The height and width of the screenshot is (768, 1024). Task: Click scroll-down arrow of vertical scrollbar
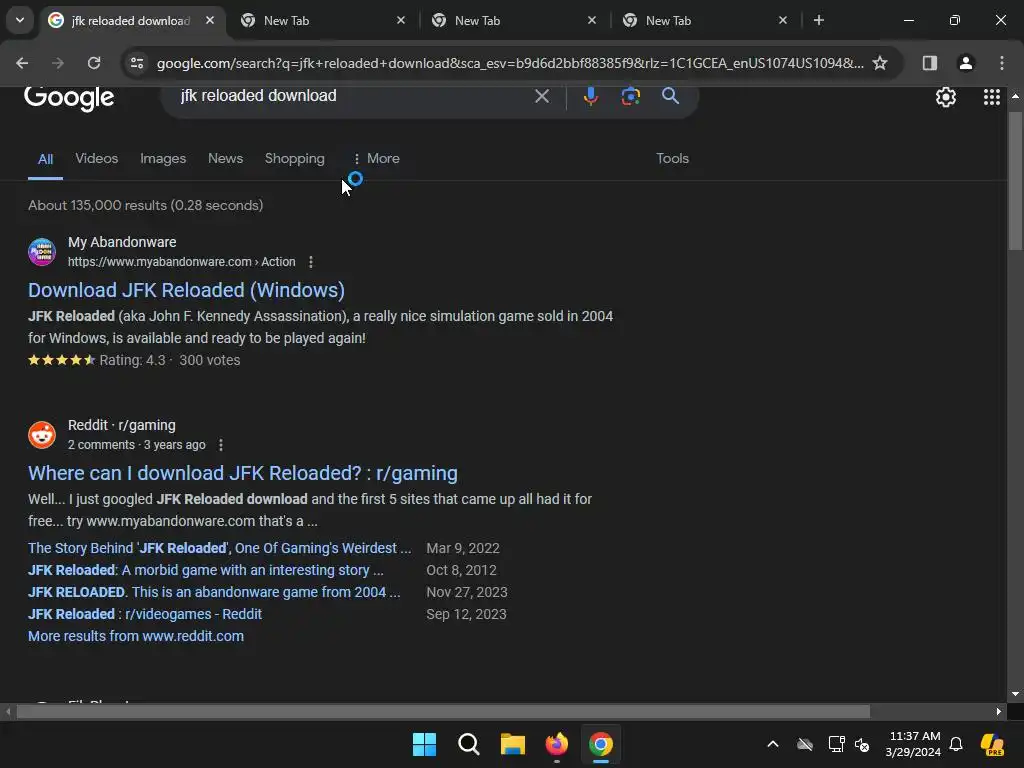click(1015, 695)
